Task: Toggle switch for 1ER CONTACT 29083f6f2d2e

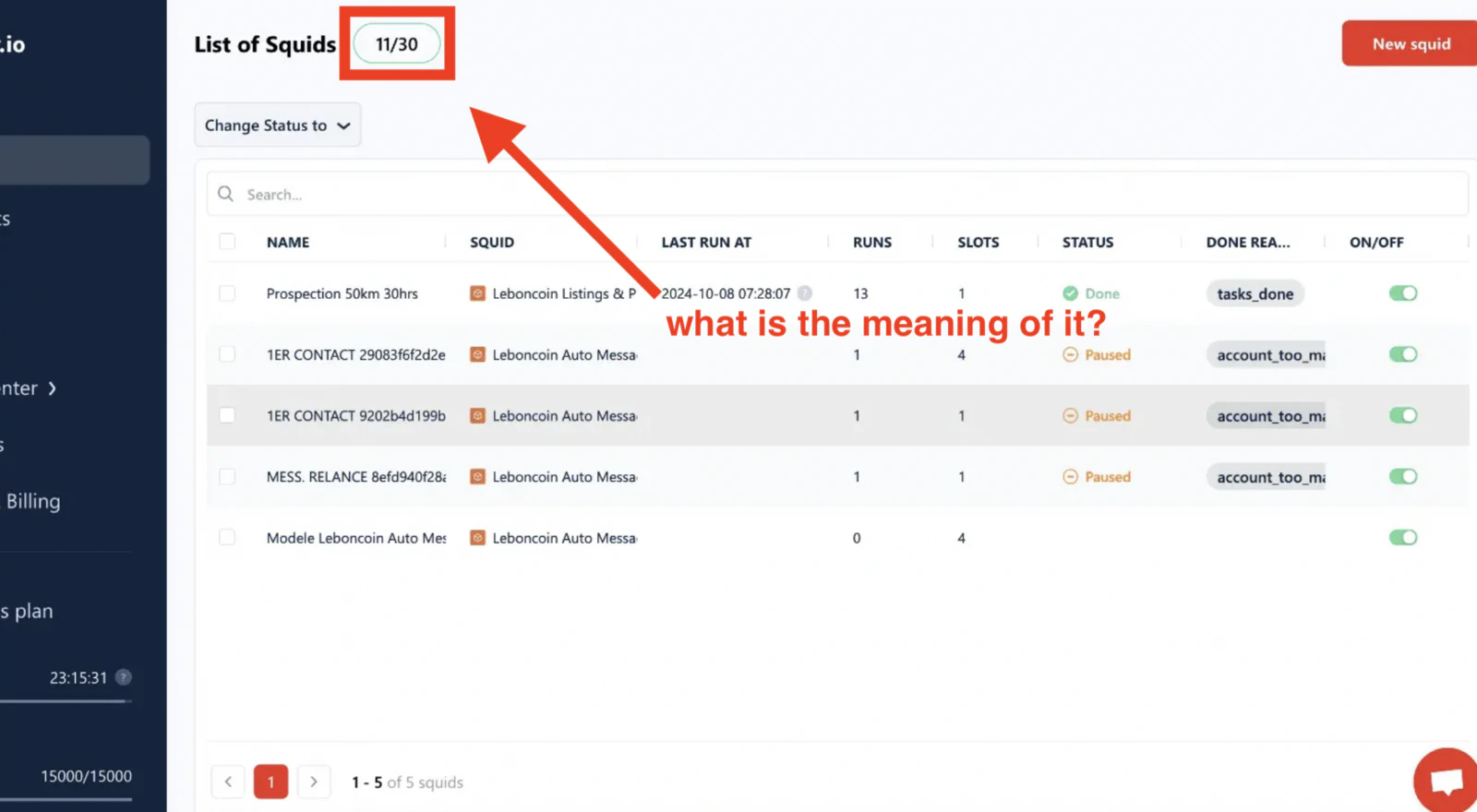Action: [x=1403, y=354]
